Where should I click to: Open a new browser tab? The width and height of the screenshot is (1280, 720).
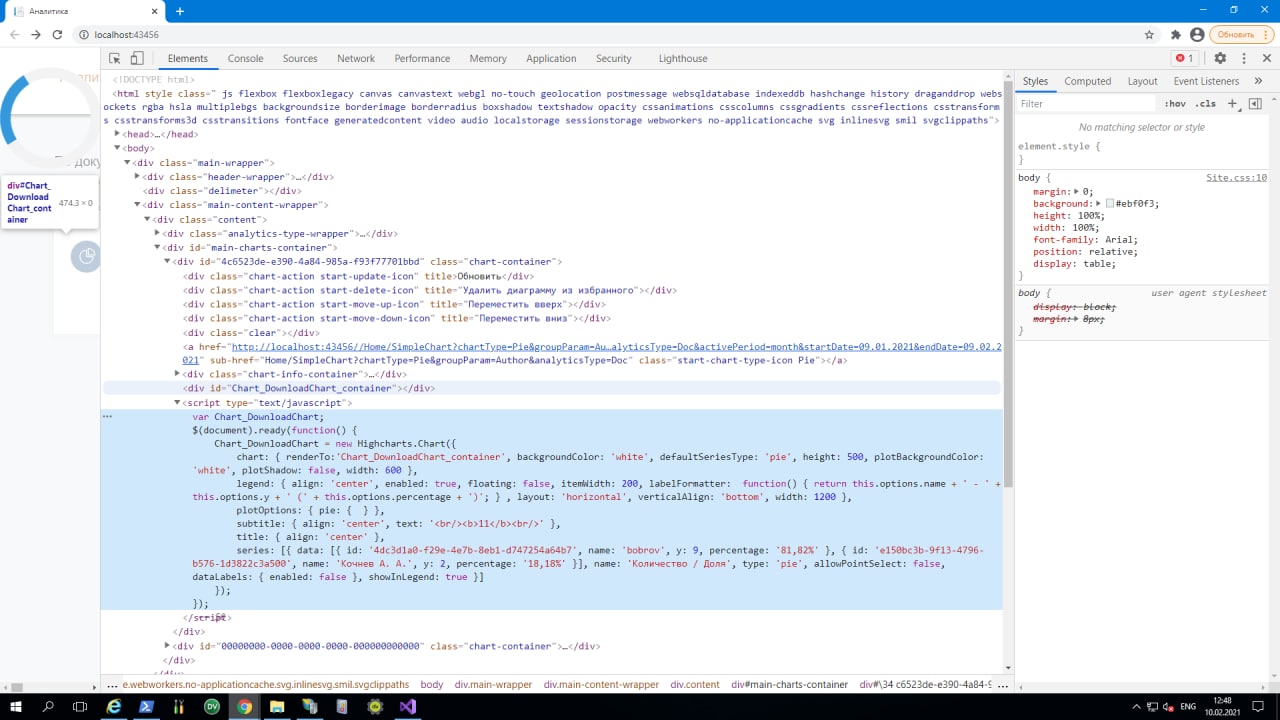click(x=180, y=11)
